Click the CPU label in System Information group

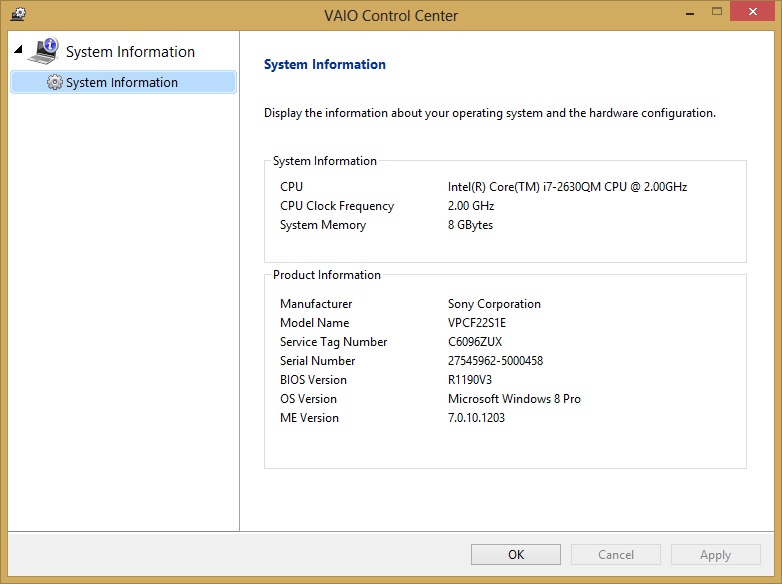coord(291,187)
